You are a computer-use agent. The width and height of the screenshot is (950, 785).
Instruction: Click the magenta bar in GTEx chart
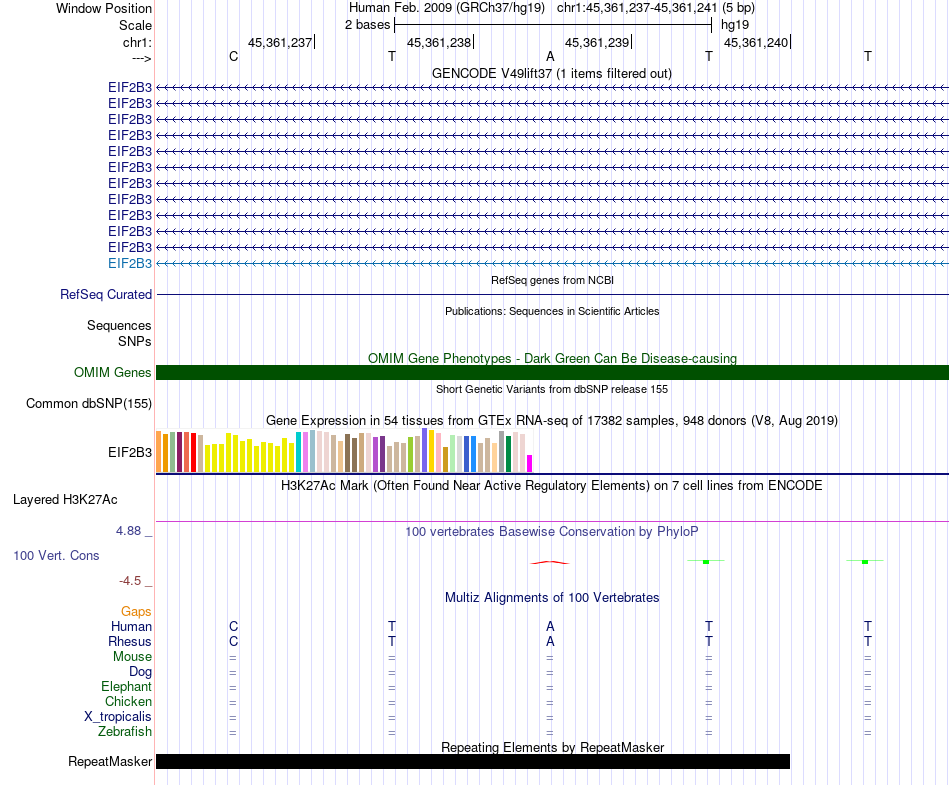[530, 463]
